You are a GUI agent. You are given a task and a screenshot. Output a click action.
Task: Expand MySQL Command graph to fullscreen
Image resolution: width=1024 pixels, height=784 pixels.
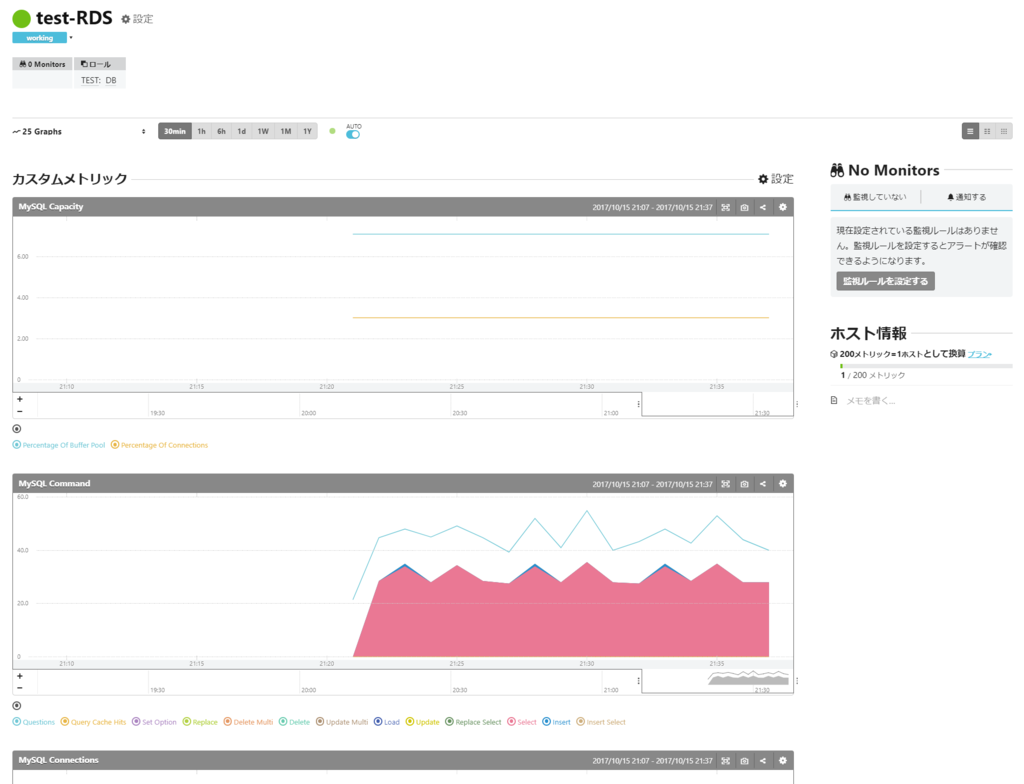click(726, 484)
